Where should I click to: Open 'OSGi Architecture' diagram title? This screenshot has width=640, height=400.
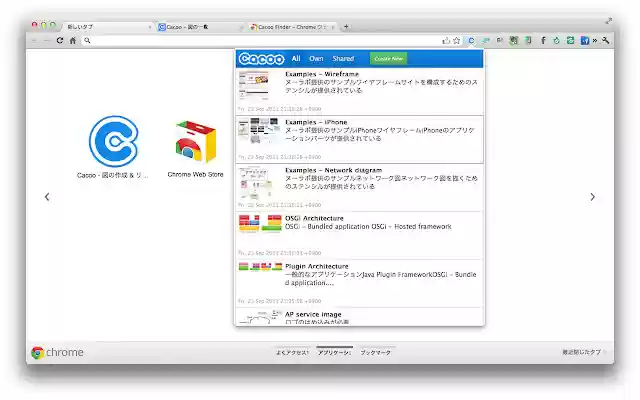coord(314,218)
